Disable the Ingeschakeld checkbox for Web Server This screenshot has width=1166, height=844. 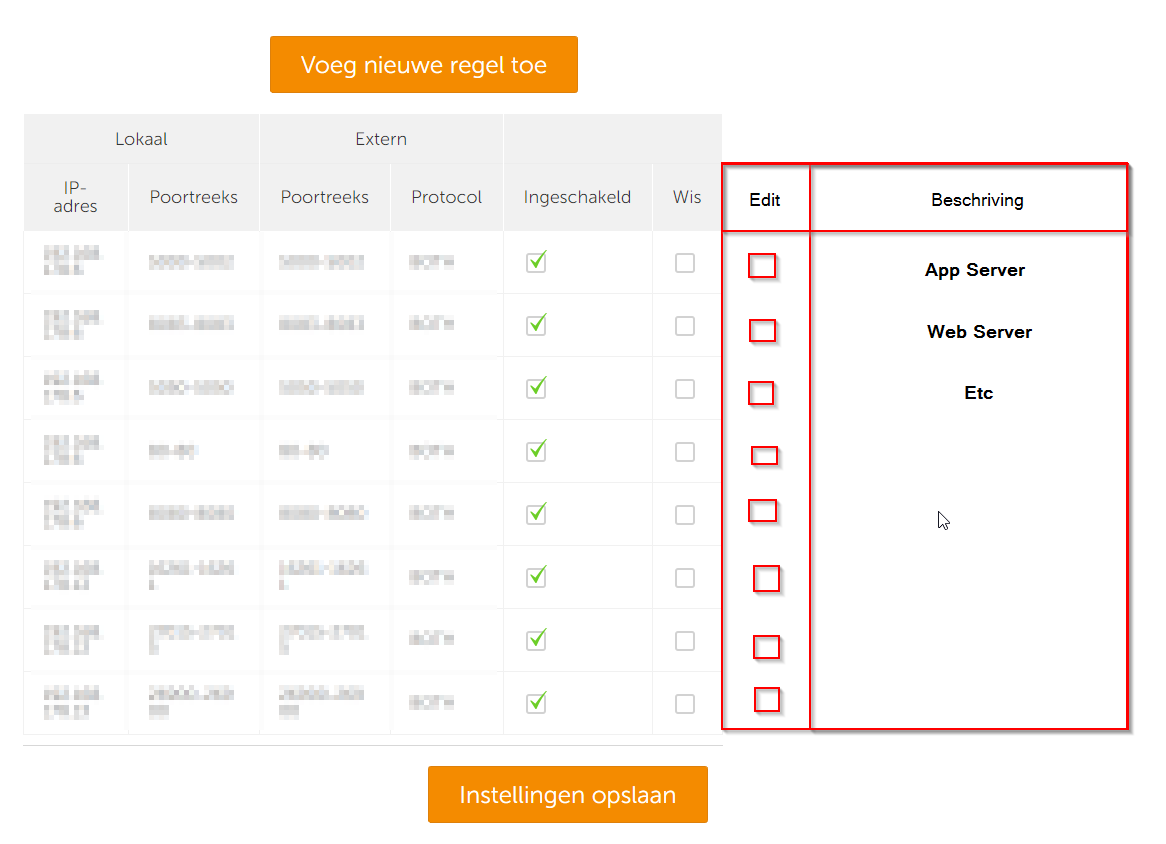[x=536, y=325]
